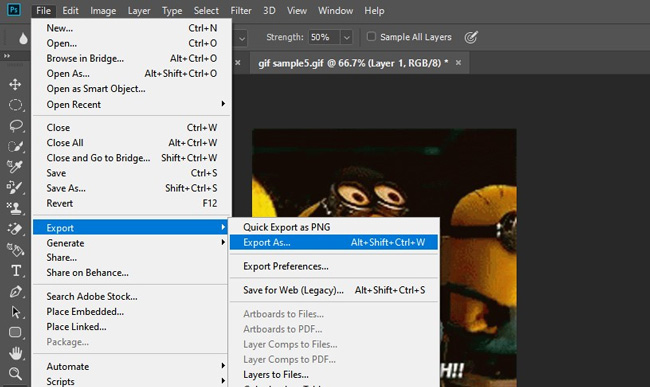Select the Quick Selection tool
The image size is (650, 387).
pos(15,146)
